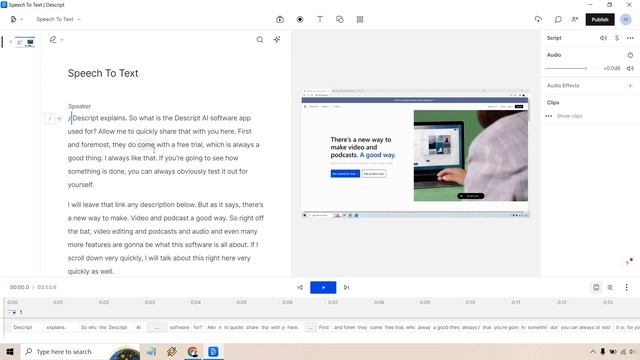The width and height of the screenshot is (640, 360).
Task: Click the 'software' word clip in timeline
Action: 179,327
